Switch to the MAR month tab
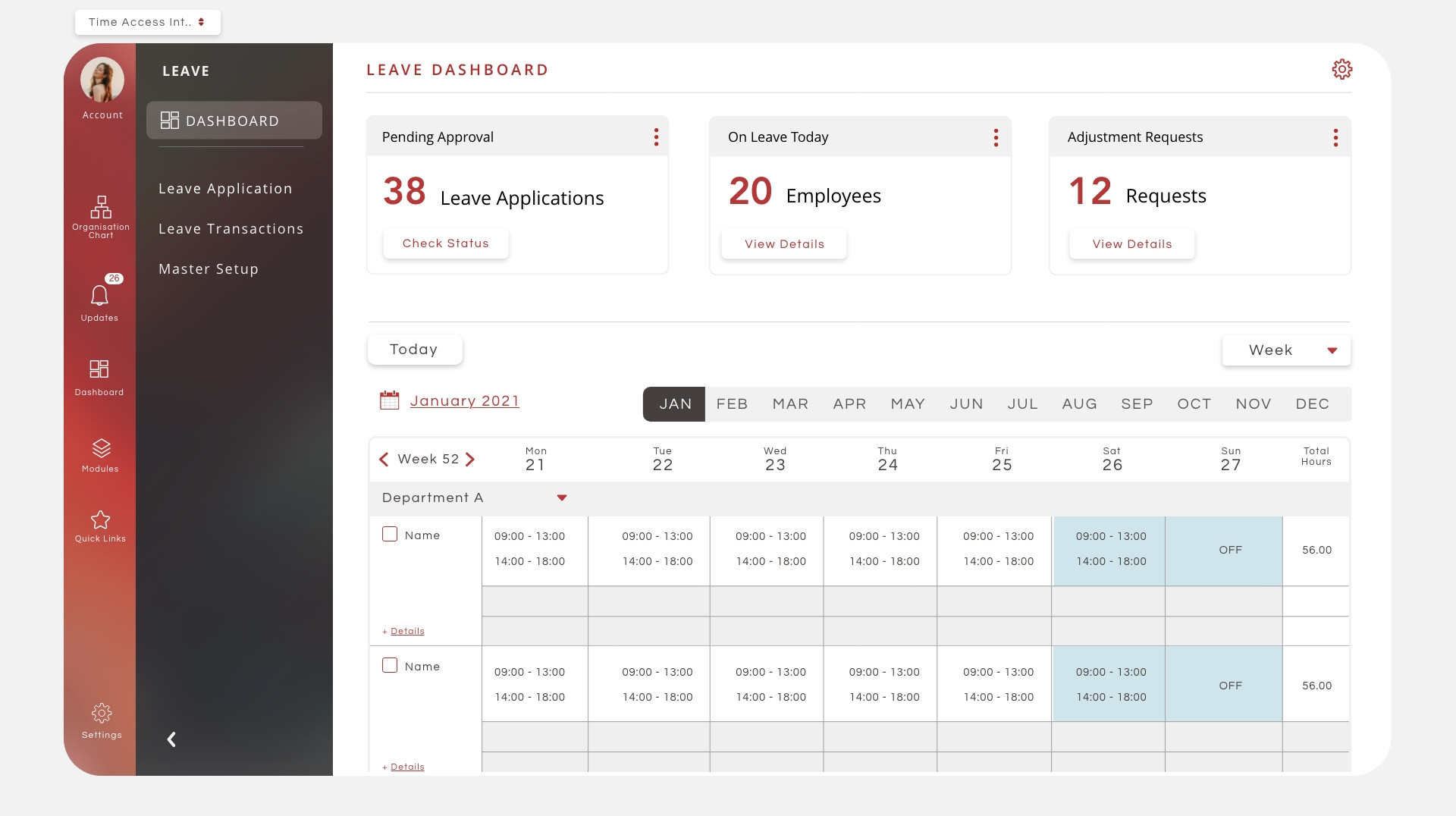Screen dimensions: 1456x816 point(790,403)
